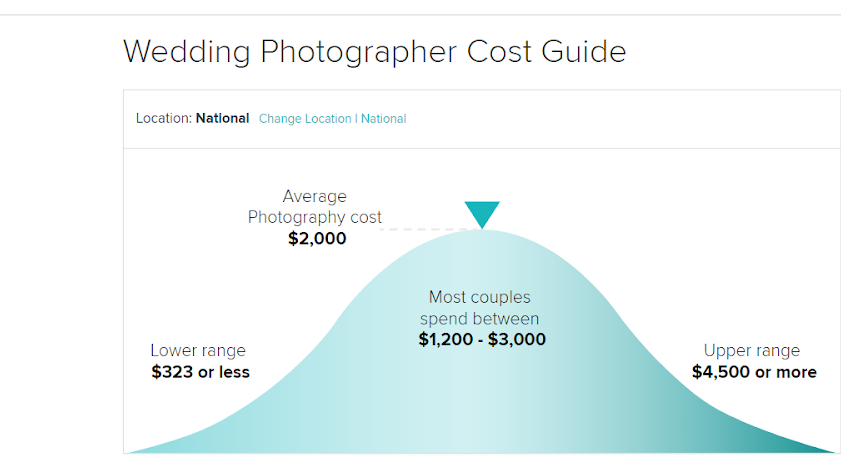Select the $4,500 or more value

point(754,372)
